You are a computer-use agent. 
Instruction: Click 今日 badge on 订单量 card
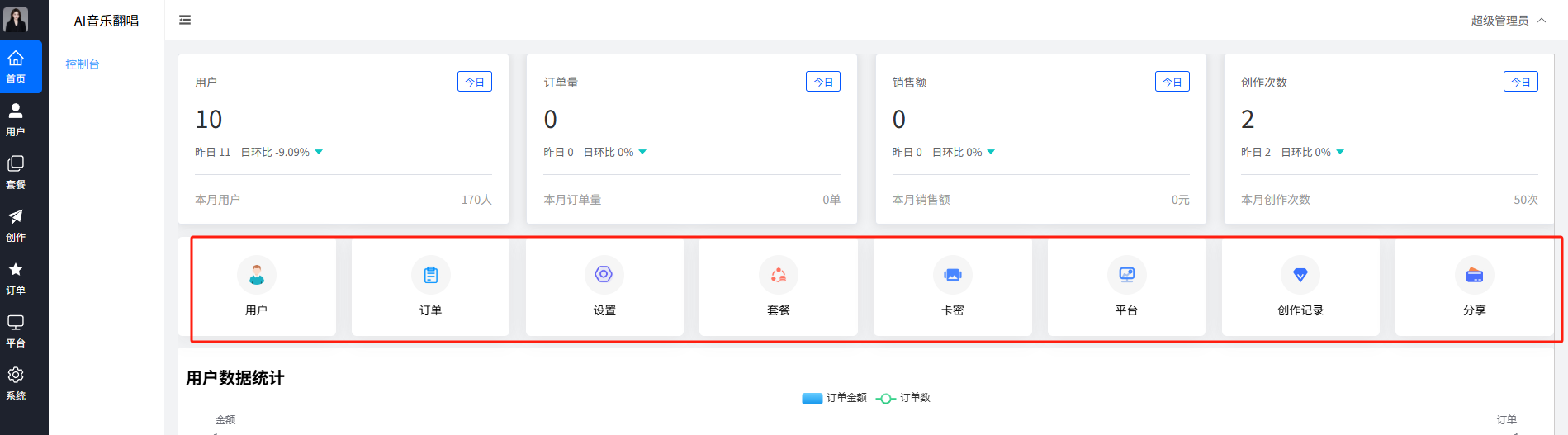[823, 82]
